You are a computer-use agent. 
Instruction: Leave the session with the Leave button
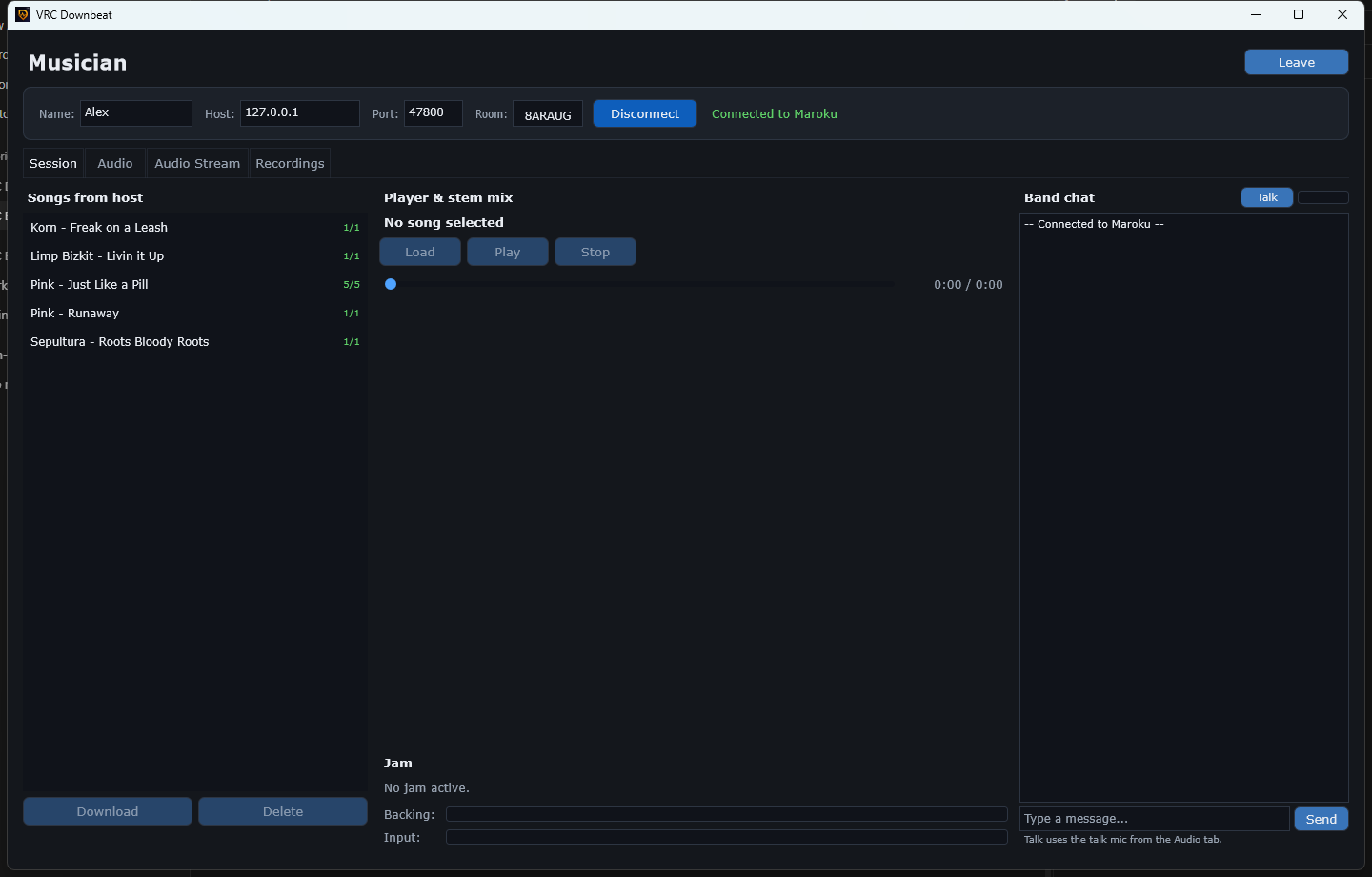[1296, 62]
